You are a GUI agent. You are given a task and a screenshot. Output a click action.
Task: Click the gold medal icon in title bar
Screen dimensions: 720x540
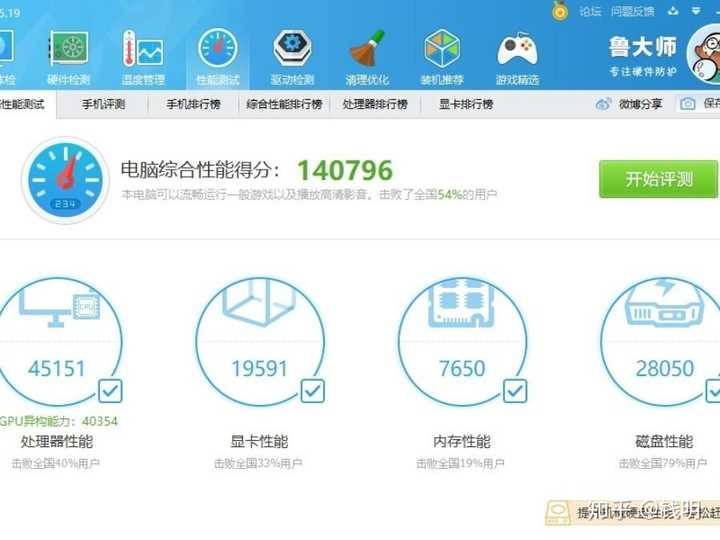[x=559, y=10]
